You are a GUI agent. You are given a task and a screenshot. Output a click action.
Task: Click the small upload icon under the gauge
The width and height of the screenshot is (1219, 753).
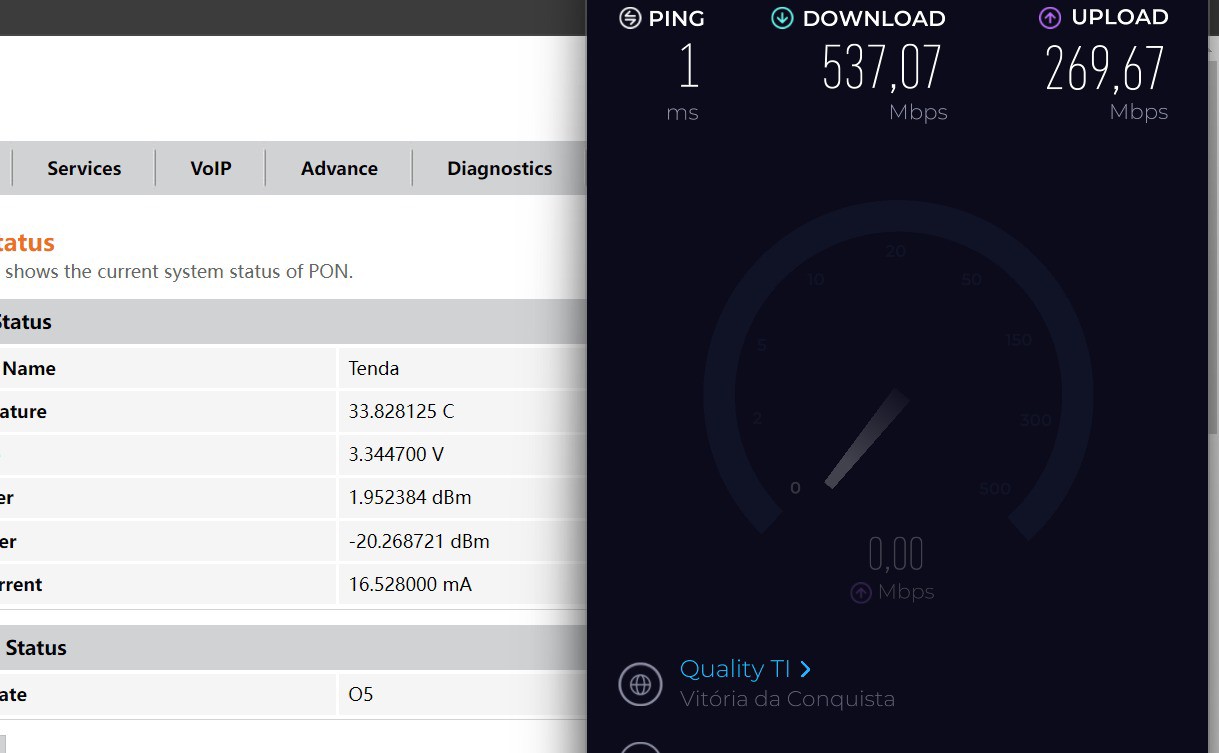(x=860, y=593)
